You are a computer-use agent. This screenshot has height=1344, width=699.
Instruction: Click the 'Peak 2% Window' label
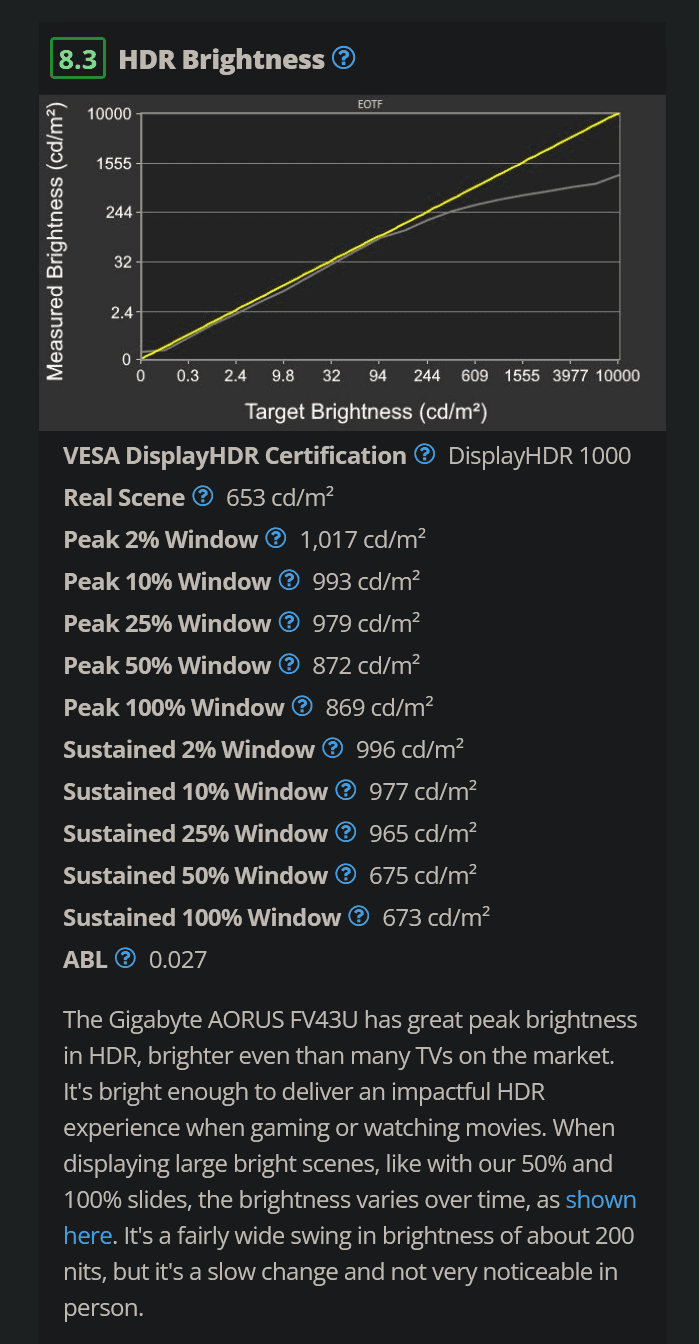(x=161, y=540)
